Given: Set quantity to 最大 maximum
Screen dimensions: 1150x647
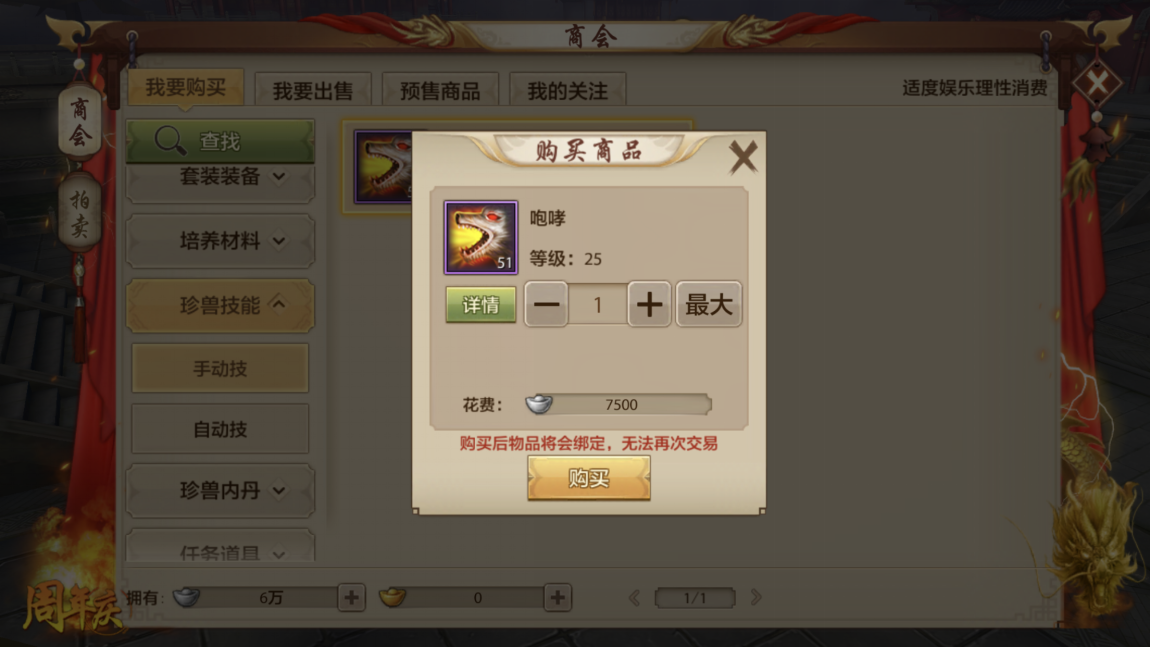Looking at the screenshot, I should 708,304.
